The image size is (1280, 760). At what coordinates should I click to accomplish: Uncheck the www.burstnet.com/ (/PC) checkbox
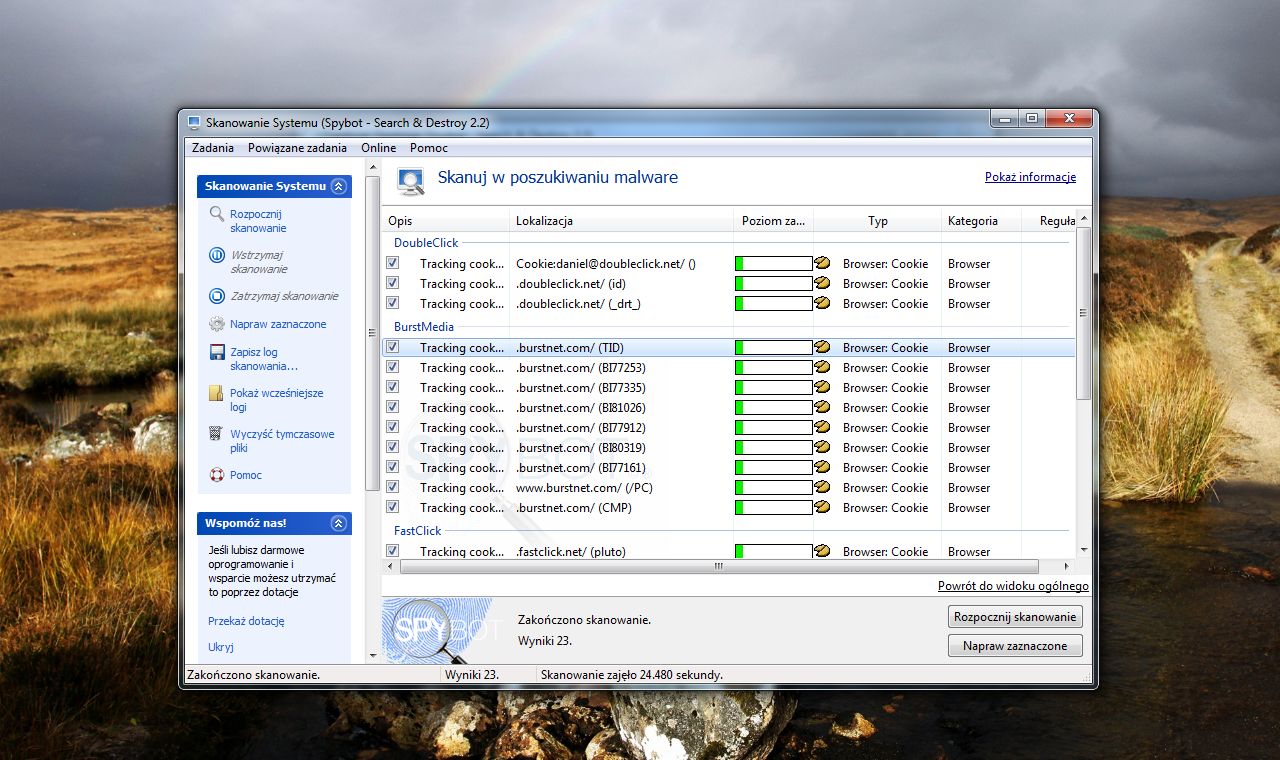pyautogui.click(x=393, y=487)
